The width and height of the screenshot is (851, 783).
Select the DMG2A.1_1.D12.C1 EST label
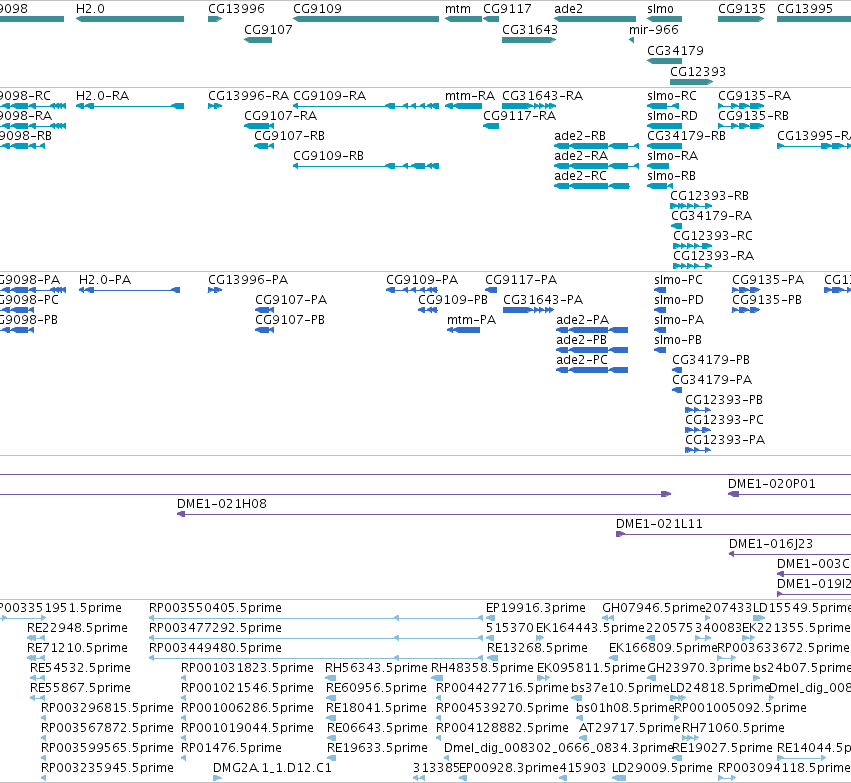[x=272, y=768]
